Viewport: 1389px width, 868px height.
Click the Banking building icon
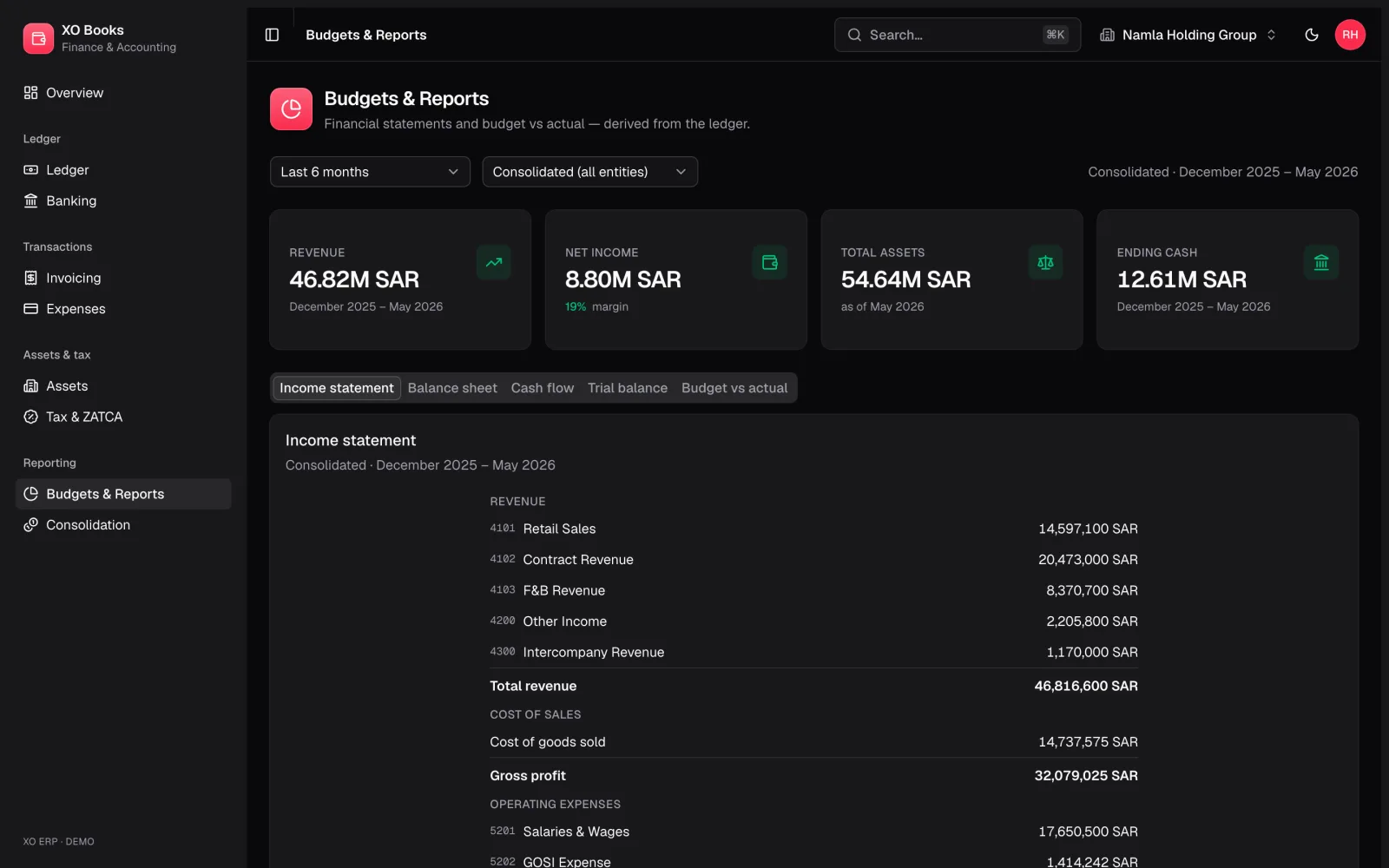pyautogui.click(x=31, y=201)
